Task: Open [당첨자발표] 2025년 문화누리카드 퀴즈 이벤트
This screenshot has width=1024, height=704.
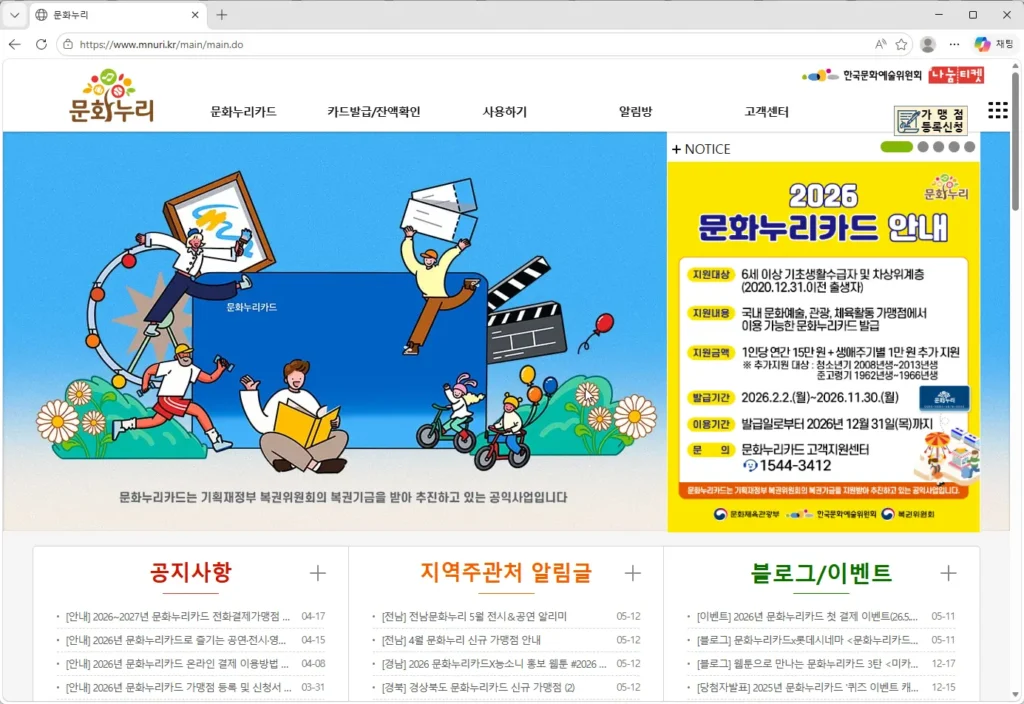Action: (x=807, y=687)
